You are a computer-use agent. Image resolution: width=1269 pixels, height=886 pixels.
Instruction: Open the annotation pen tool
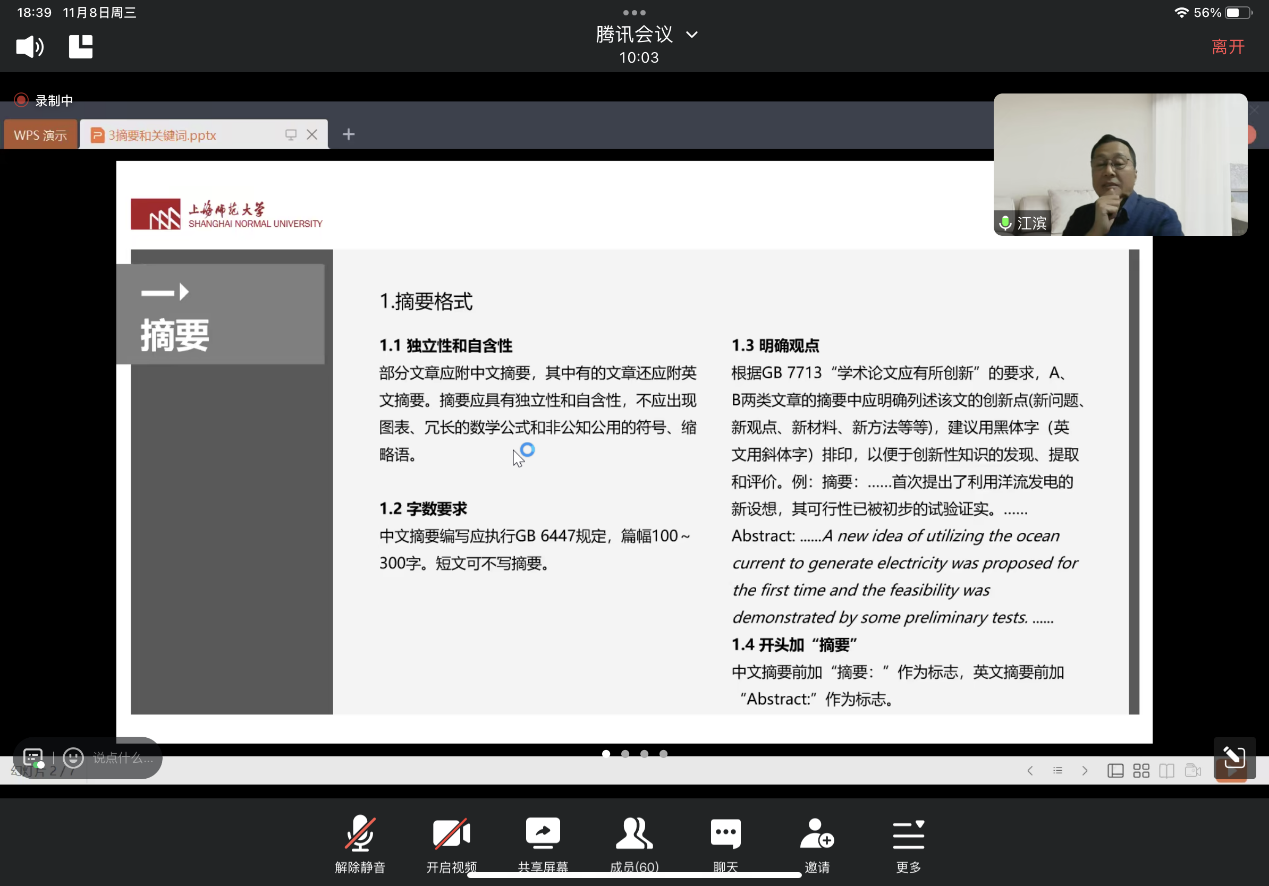point(1234,758)
